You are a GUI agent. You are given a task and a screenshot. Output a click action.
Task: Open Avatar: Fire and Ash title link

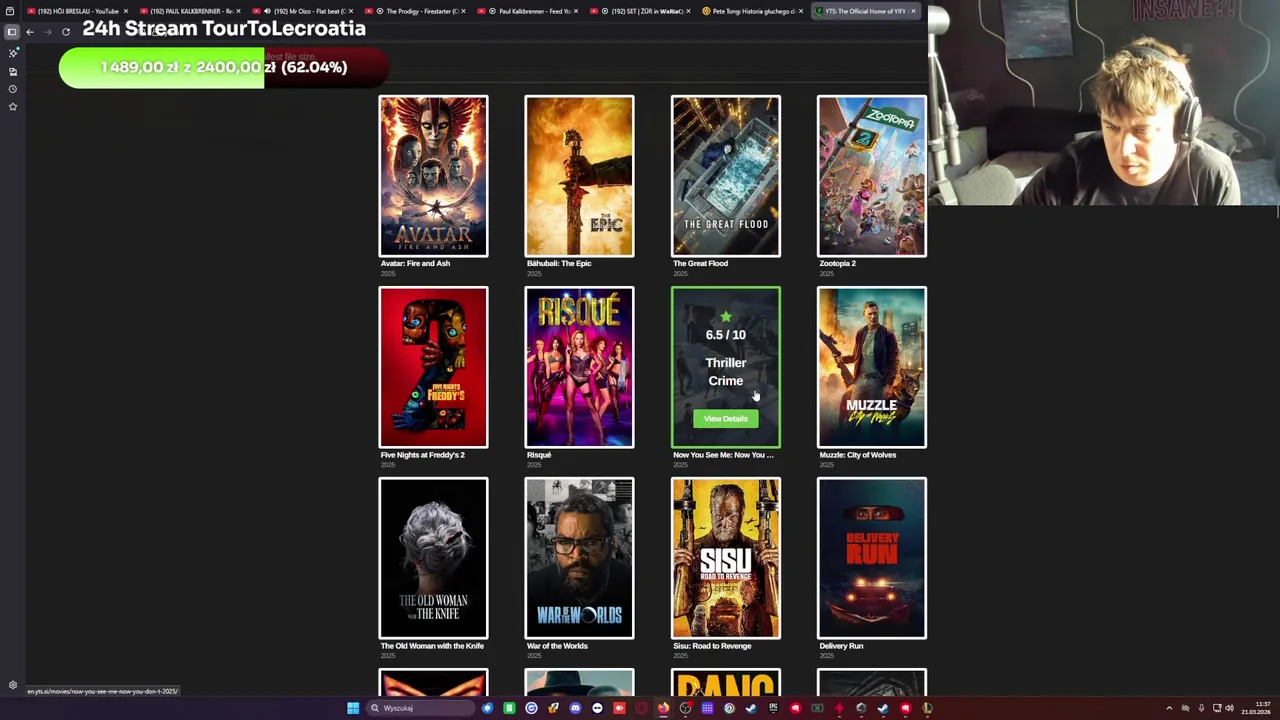tap(415, 263)
